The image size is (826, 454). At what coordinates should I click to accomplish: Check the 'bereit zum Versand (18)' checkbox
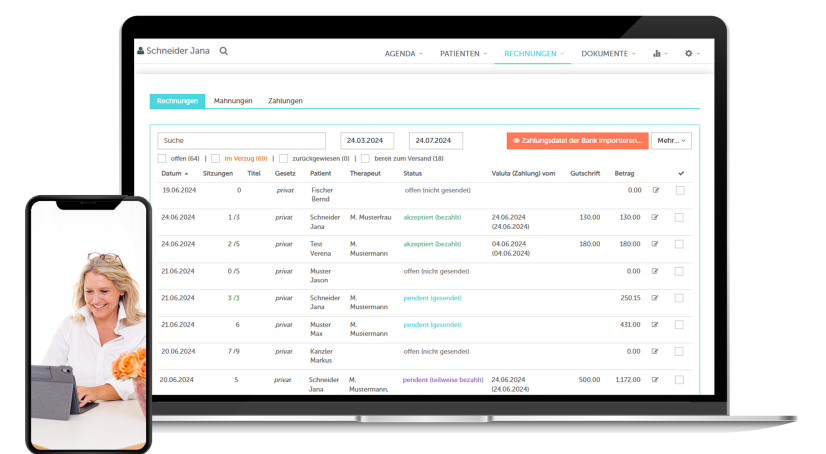(x=365, y=158)
